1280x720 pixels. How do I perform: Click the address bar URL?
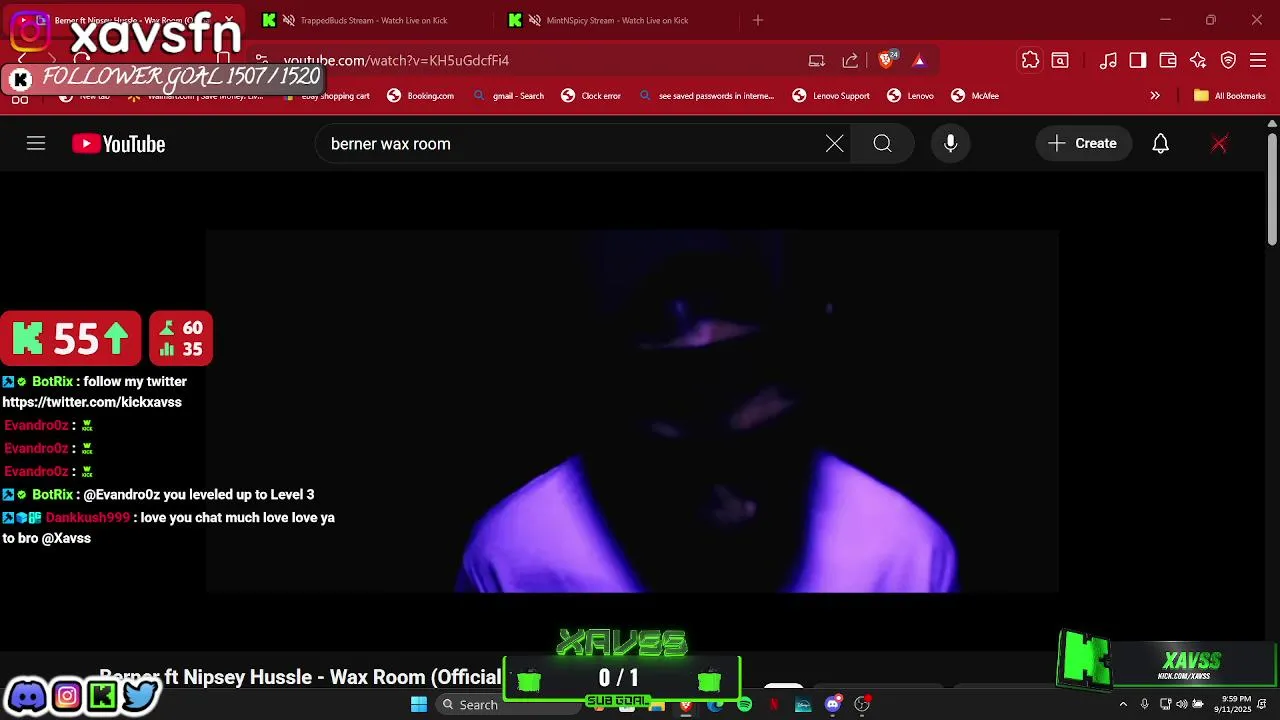(x=396, y=61)
